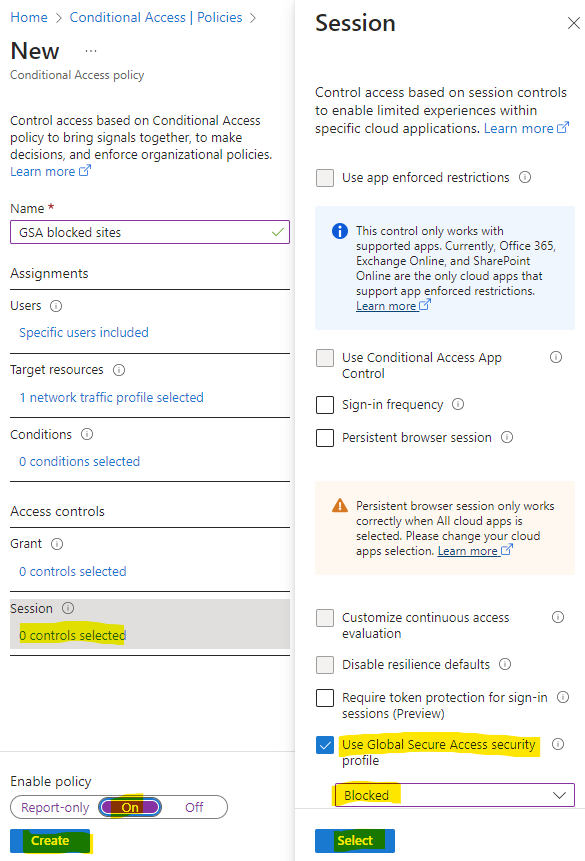Click info icon for Sign-in frequency
The image size is (585, 861).
458,405
